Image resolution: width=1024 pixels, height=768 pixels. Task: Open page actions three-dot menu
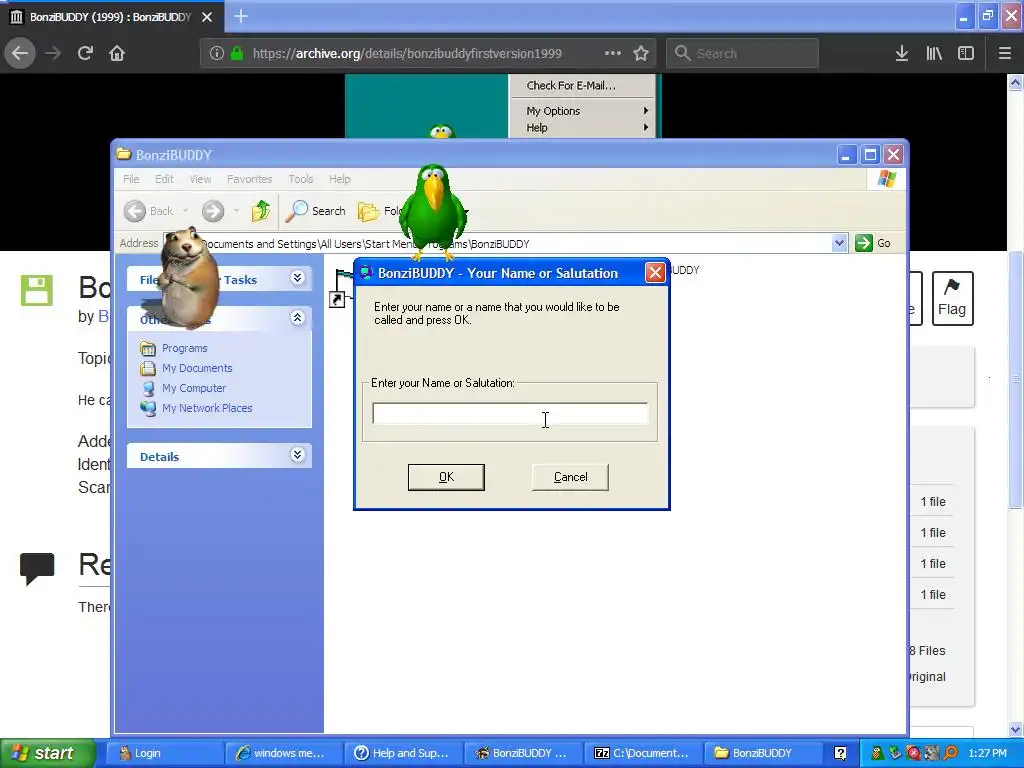(x=613, y=53)
